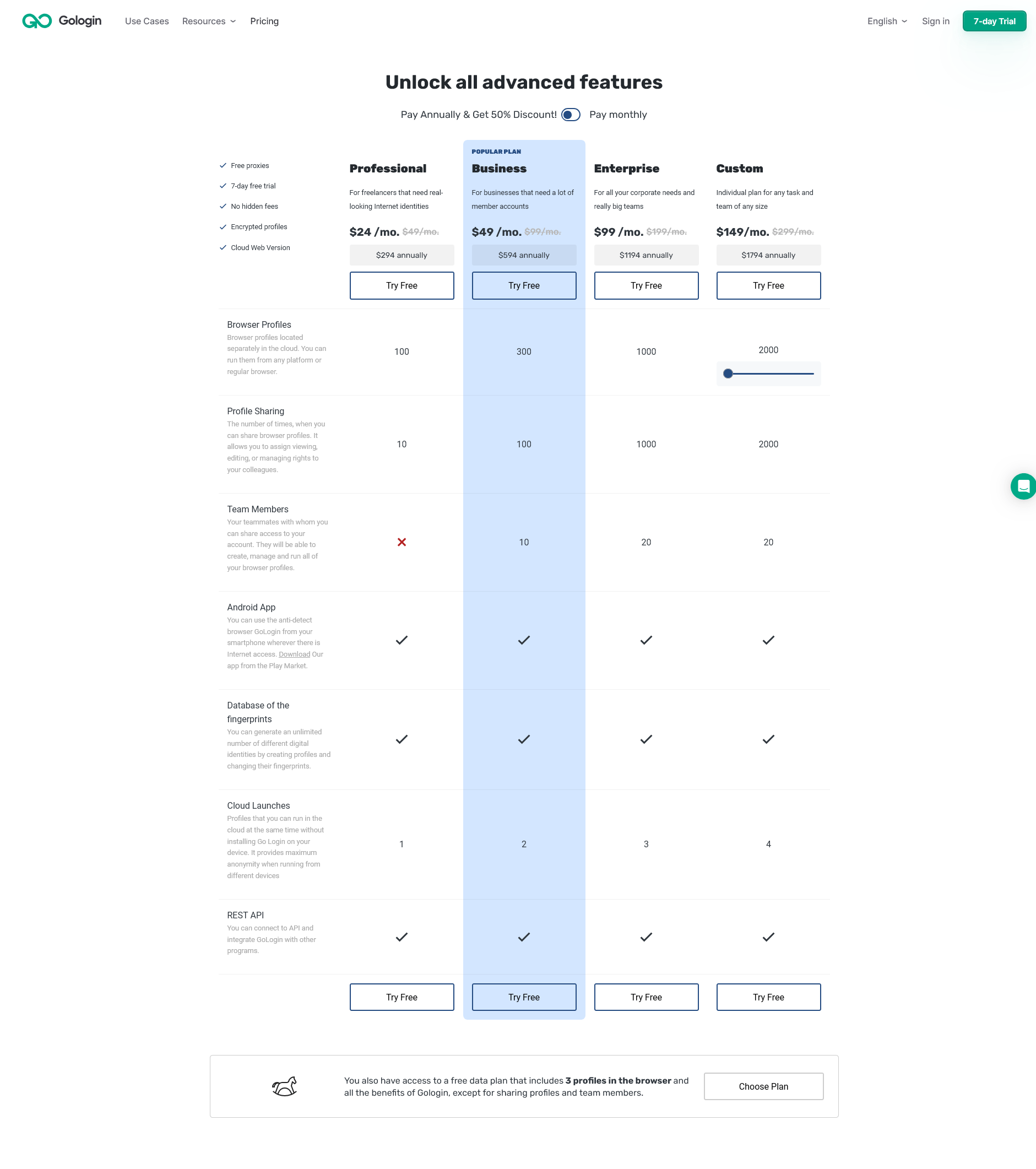Viewport: 1036px width, 1169px height.
Task: Click the check icon beside No hidden fees
Action: click(x=223, y=206)
